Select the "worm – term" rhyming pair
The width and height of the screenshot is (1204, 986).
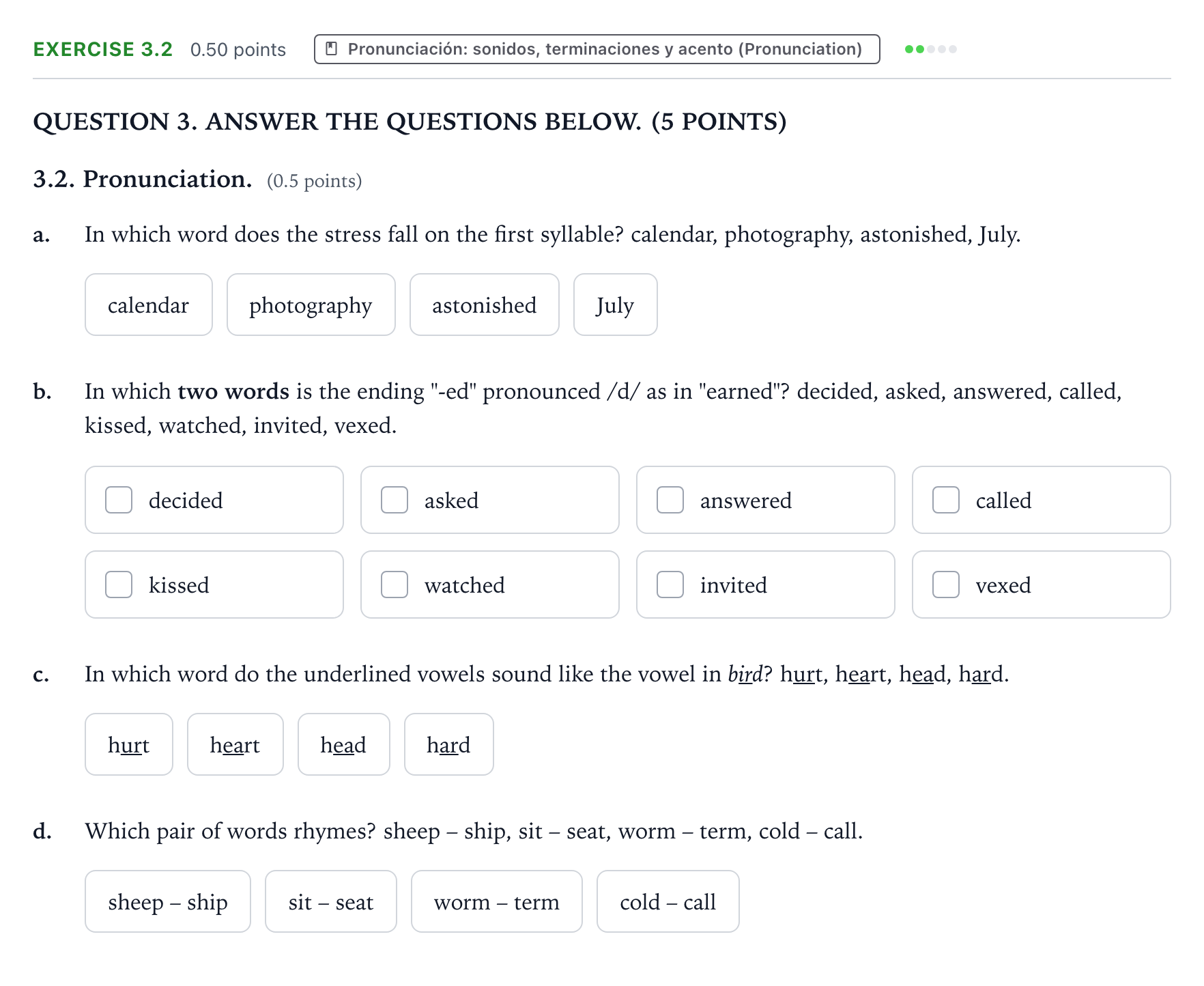click(497, 901)
